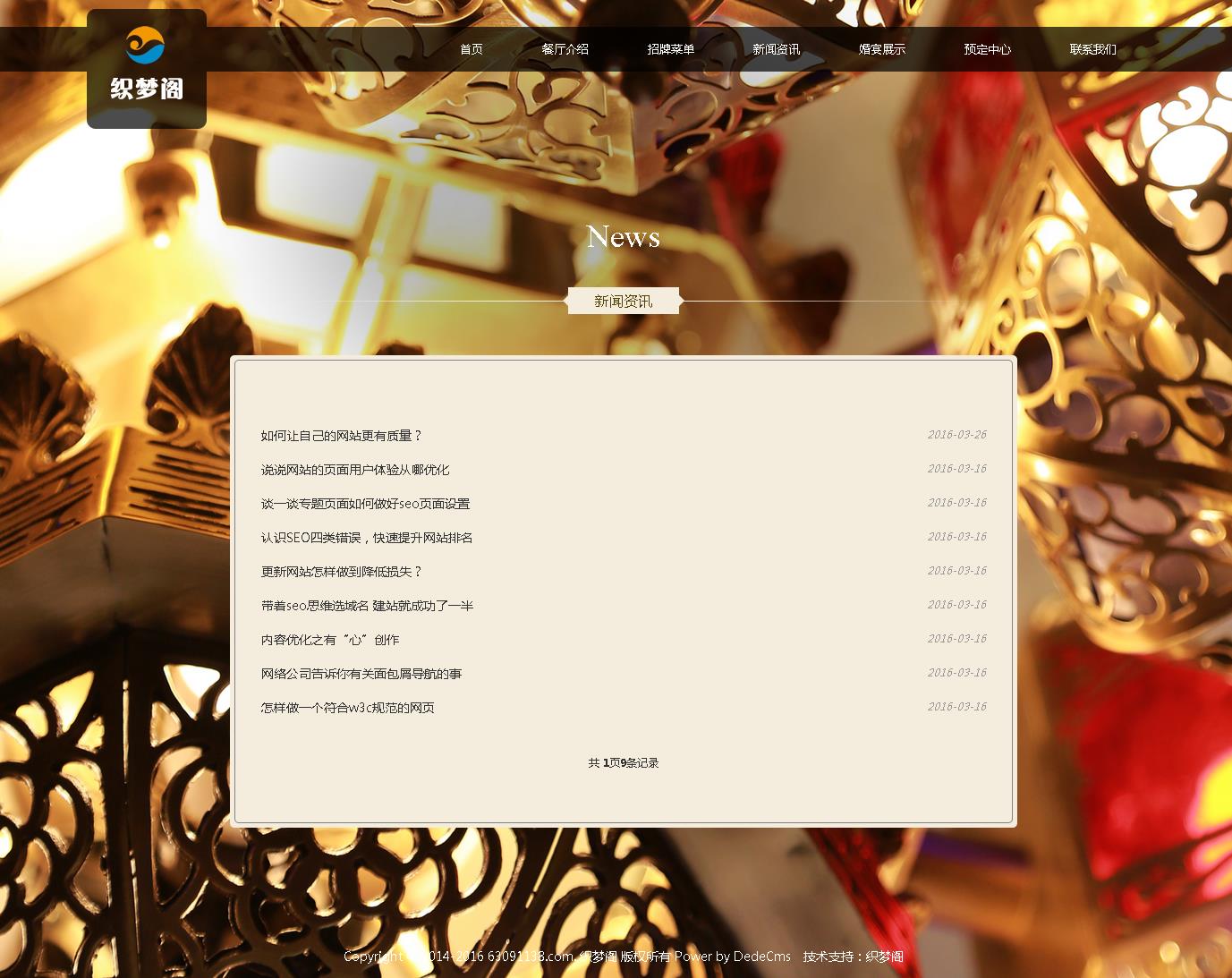The image size is (1232, 978).
Task: Open article 如何让自己的网站更有质量？
Action: tap(341, 436)
